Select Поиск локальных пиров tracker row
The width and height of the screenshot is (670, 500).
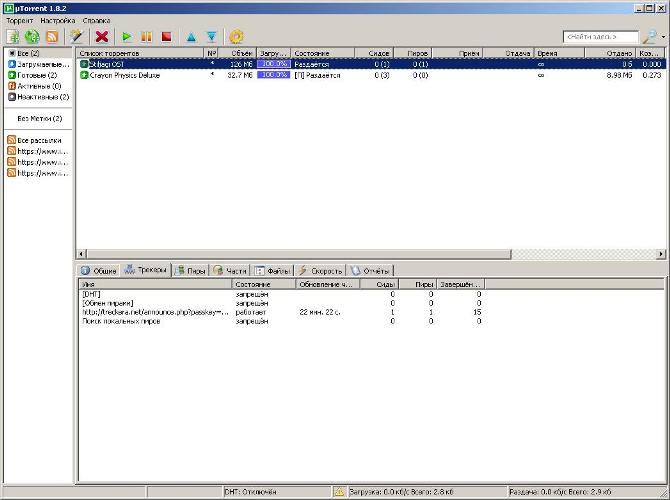coord(282,321)
